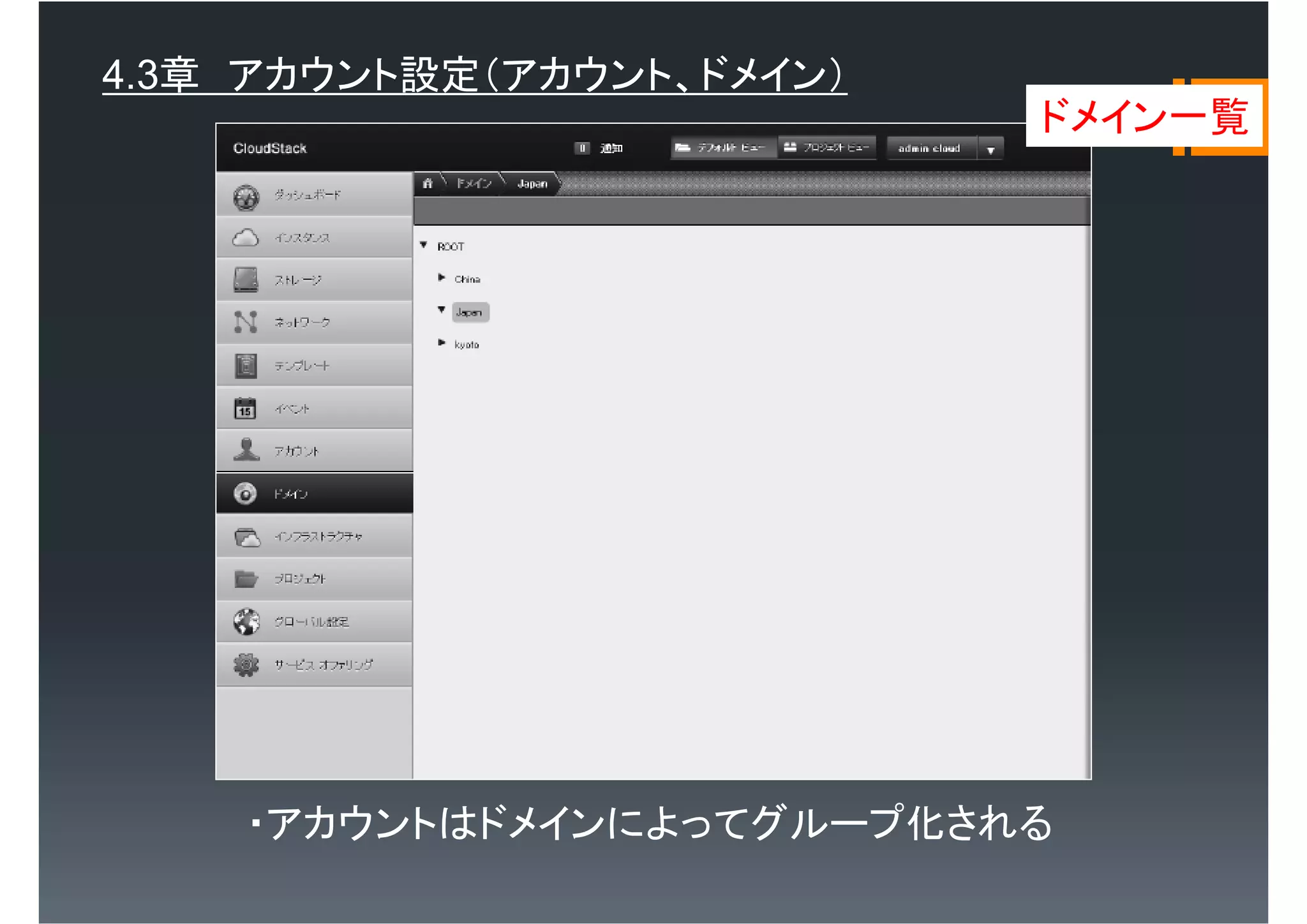Click the notifications counter icon
Screen dimensions: 1307x924
(x=581, y=148)
